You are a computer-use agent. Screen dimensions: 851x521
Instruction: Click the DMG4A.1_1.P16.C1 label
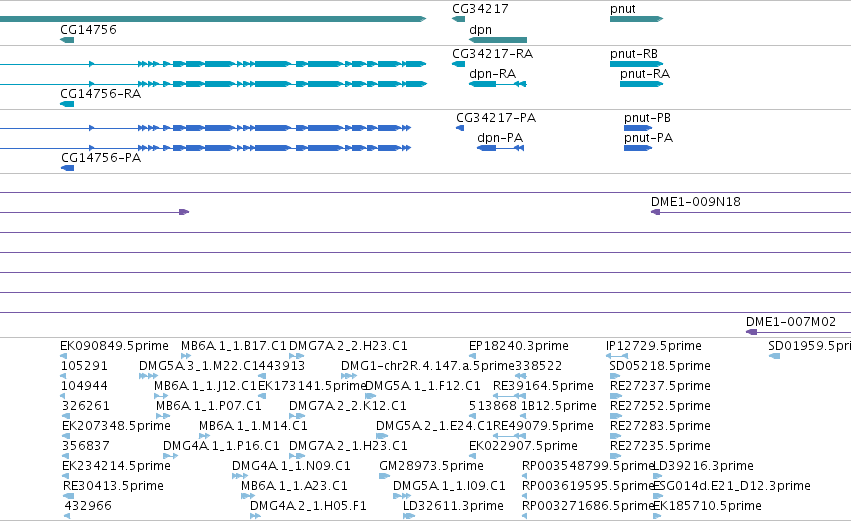[x=221, y=446]
